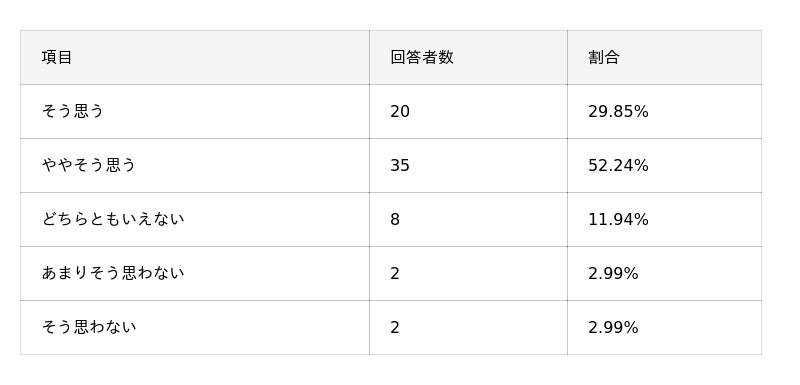Select the どちらともいえない row label
Screen dimensions: 800x385
click(113, 219)
